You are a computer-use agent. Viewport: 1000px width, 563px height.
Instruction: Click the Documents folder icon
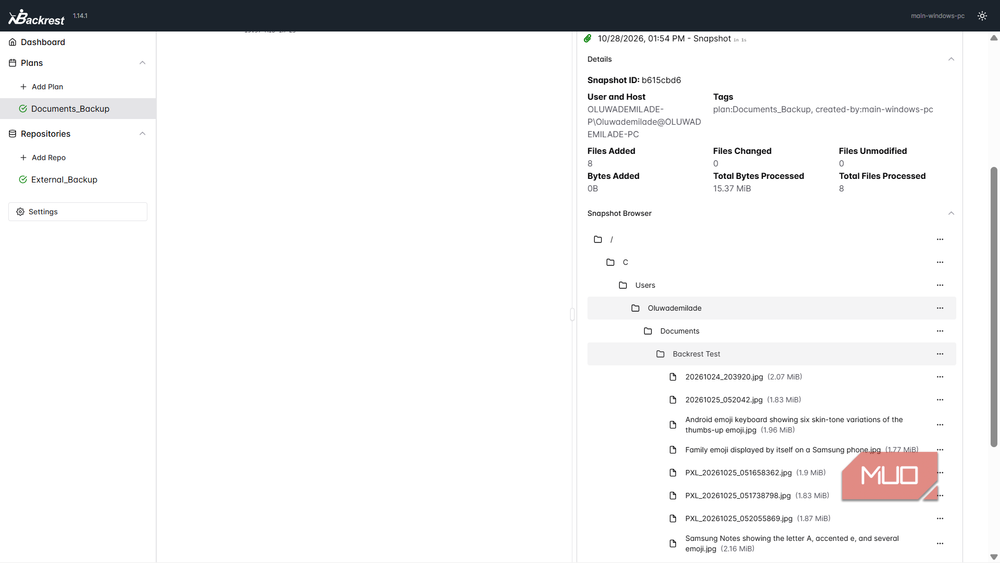(x=648, y=332)
